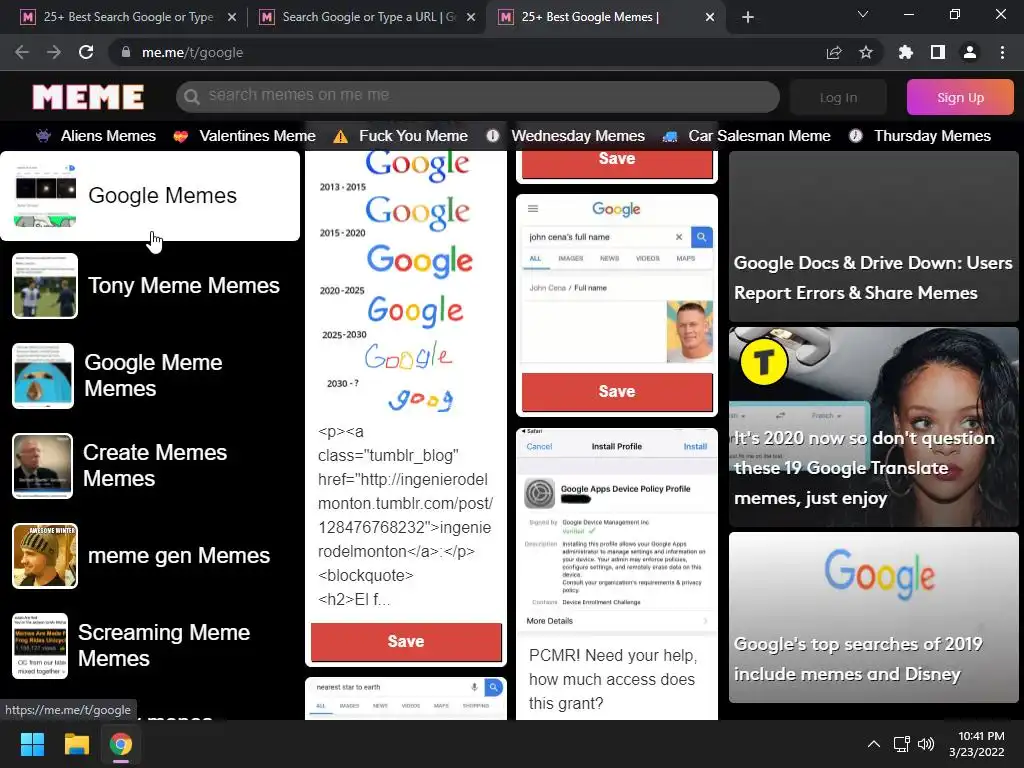1024x768 pixels.
Task: Bookmark this page with the star icon
Action: point(866,52)
